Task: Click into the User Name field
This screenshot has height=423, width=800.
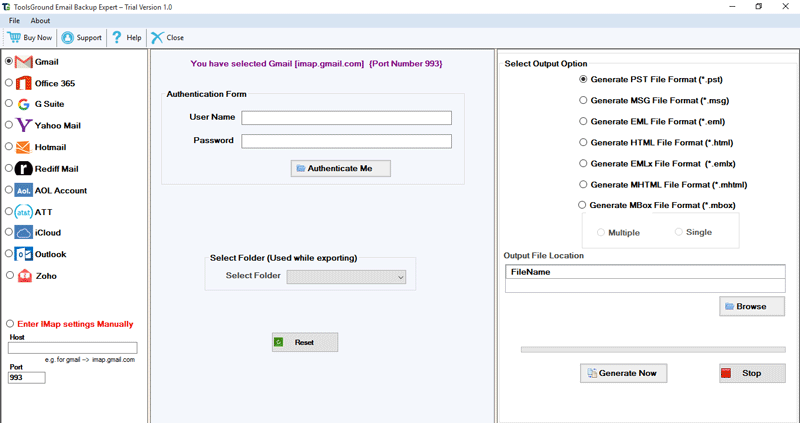Action: point(346,118)
